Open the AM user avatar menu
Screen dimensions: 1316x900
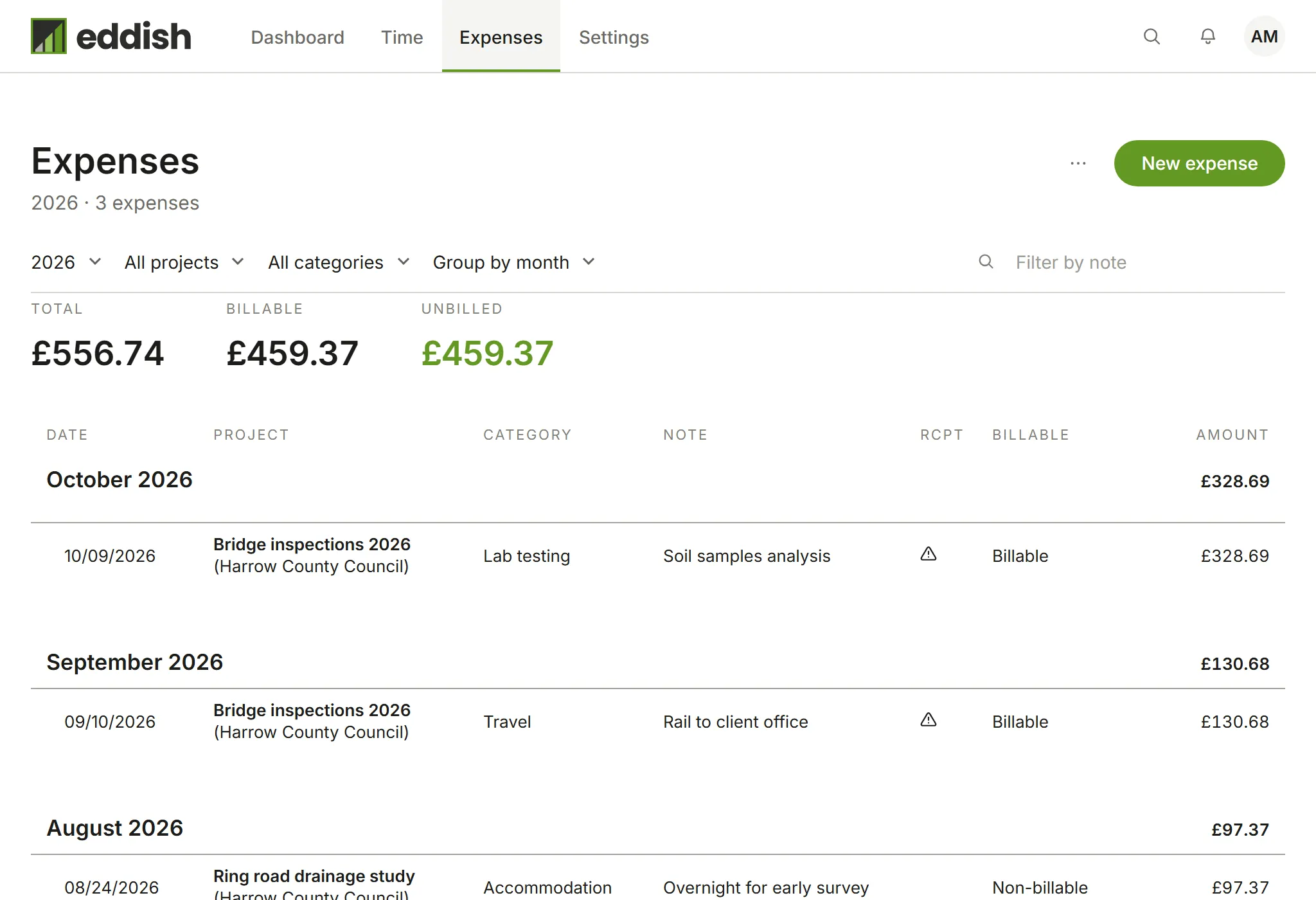(1264, 37)
